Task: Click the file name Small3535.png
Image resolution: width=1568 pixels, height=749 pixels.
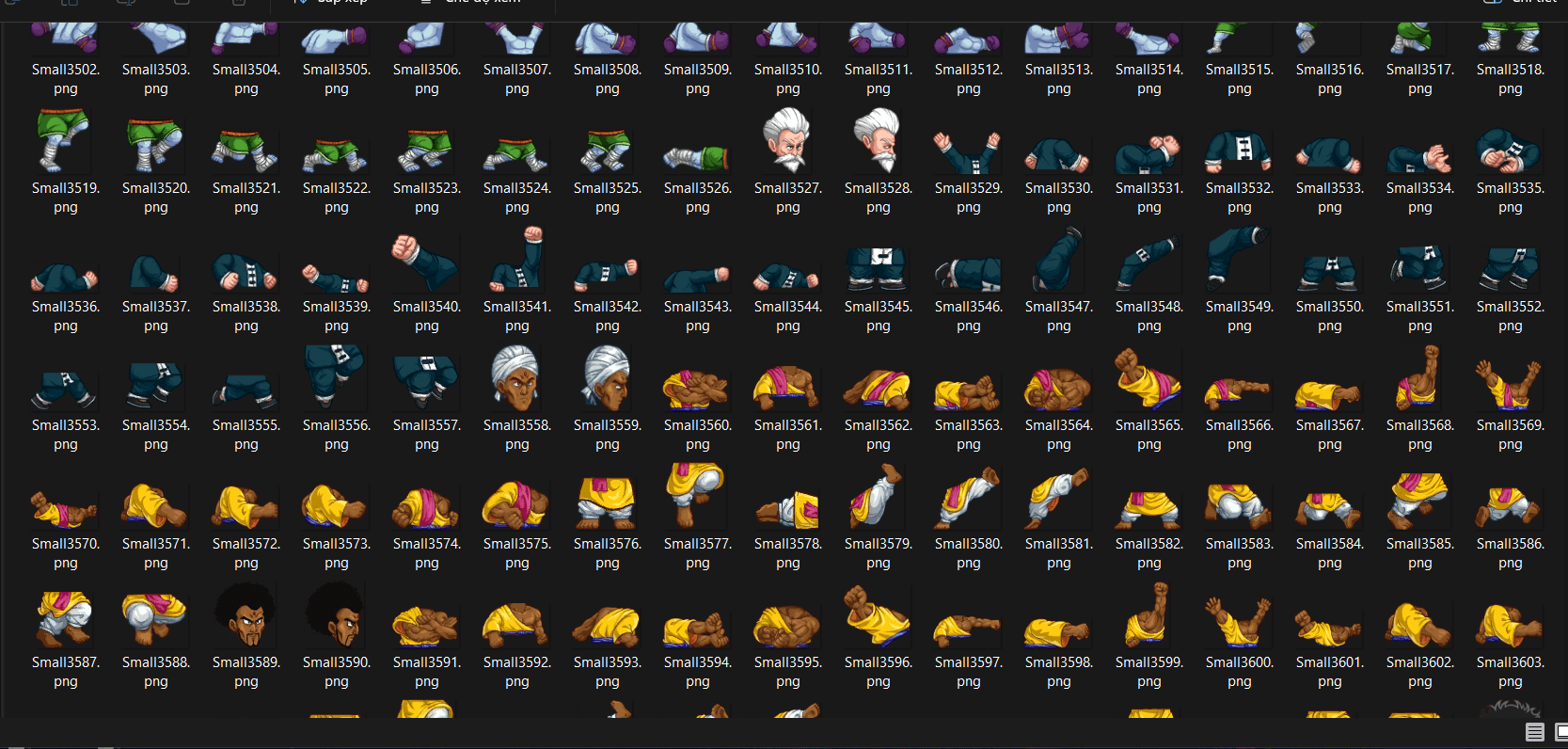Action: 1510,198
